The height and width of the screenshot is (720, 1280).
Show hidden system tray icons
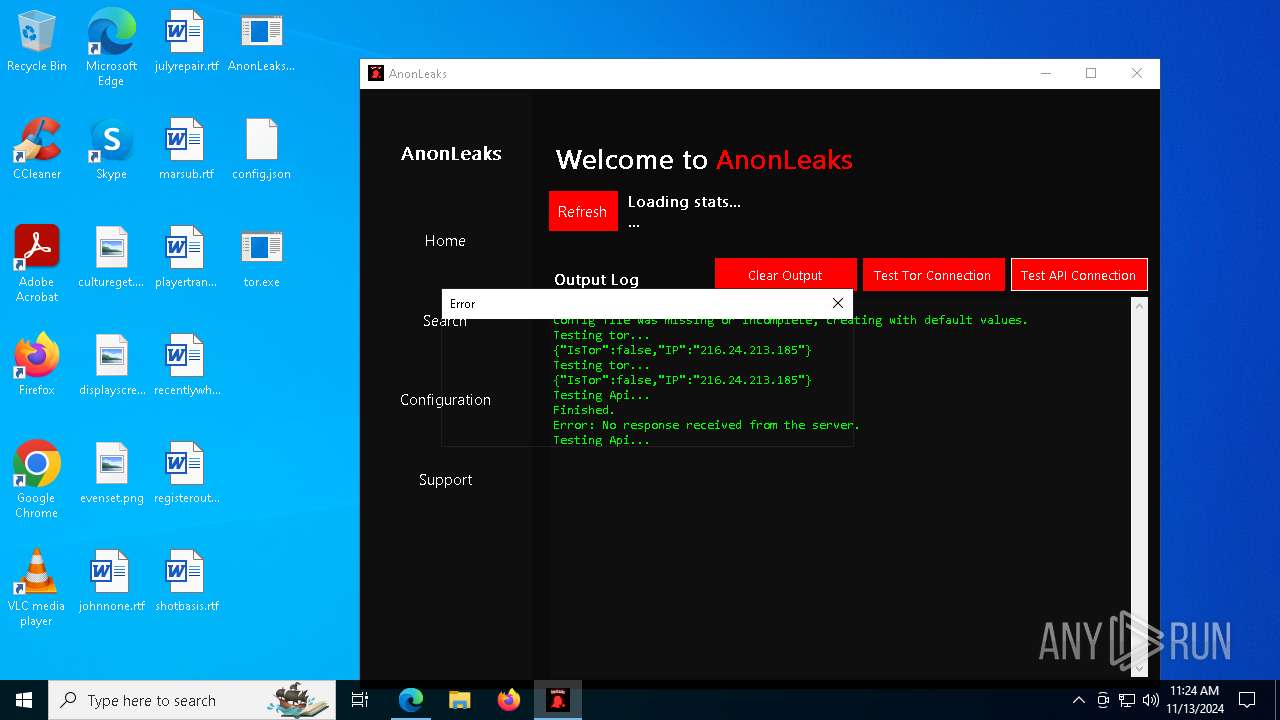[x=1078, y=700]
